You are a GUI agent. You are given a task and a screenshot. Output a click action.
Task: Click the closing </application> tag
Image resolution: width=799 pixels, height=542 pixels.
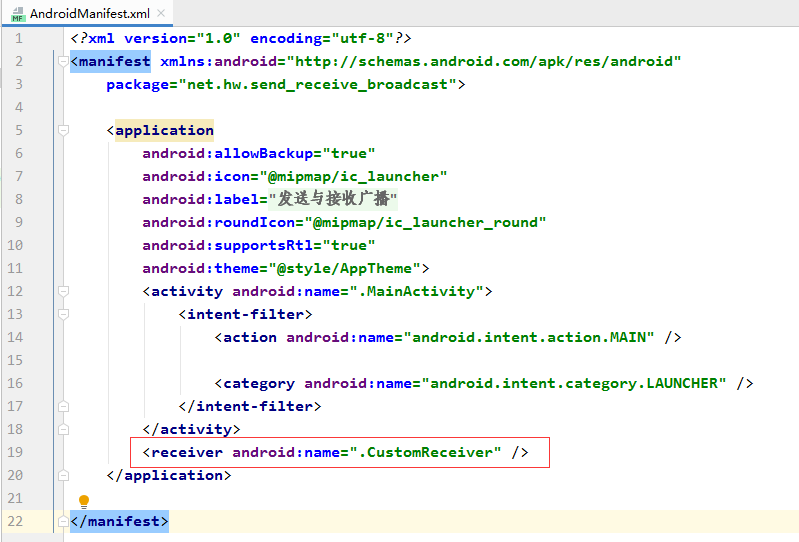(x=169, y=475)
